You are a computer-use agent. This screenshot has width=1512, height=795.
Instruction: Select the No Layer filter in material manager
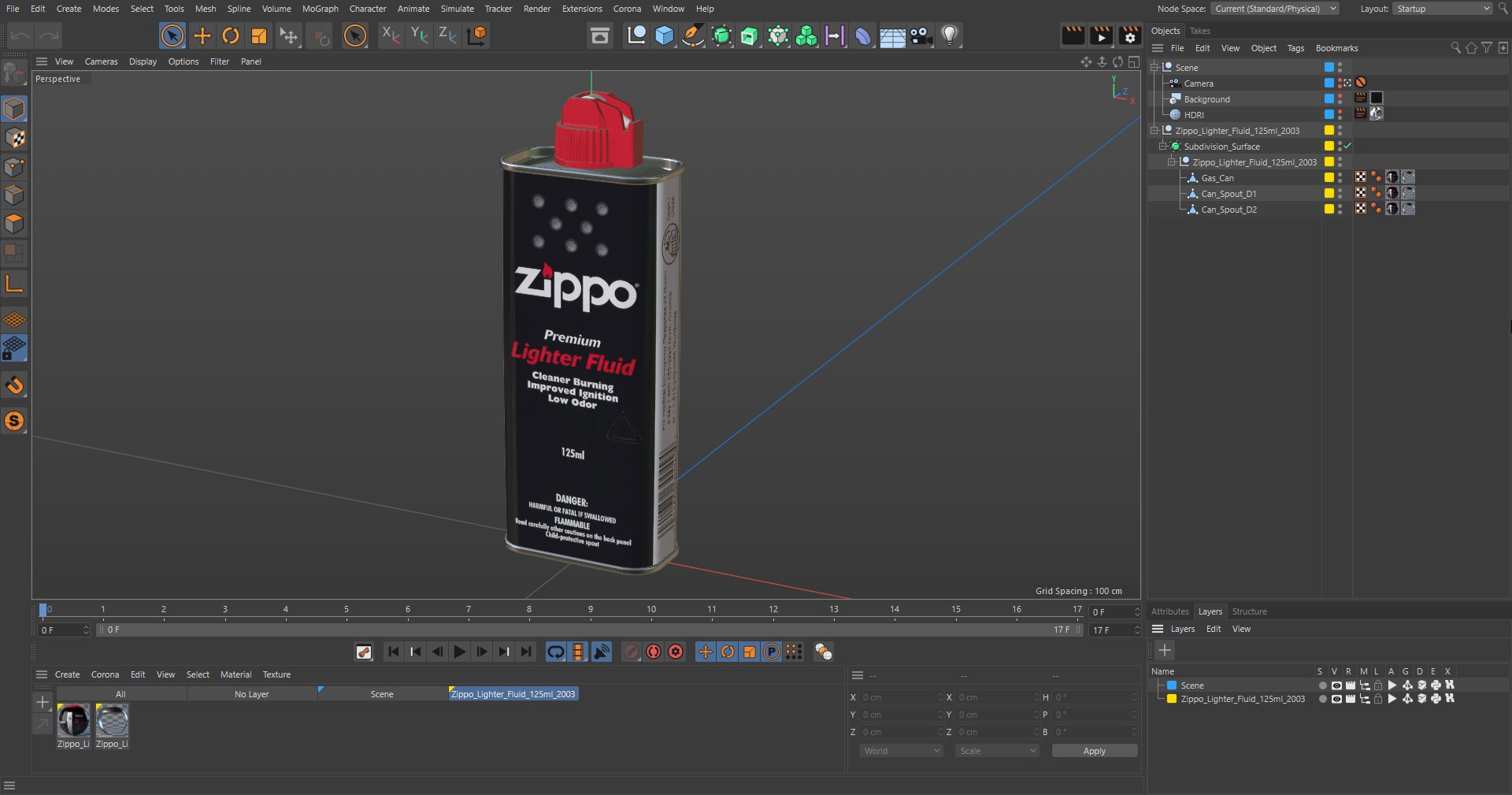pos(252,694)
